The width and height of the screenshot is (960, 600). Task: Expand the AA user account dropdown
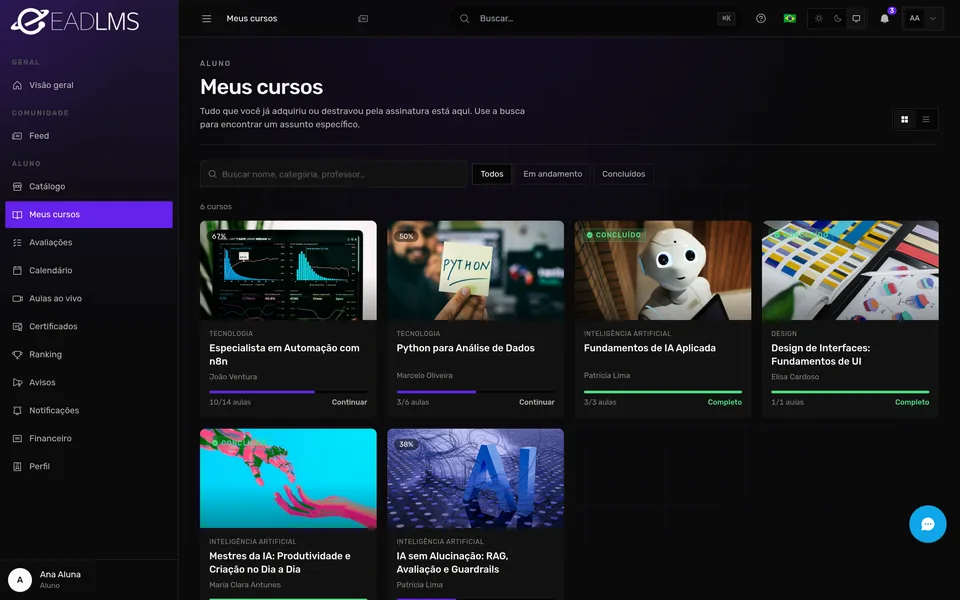(923, 18)
